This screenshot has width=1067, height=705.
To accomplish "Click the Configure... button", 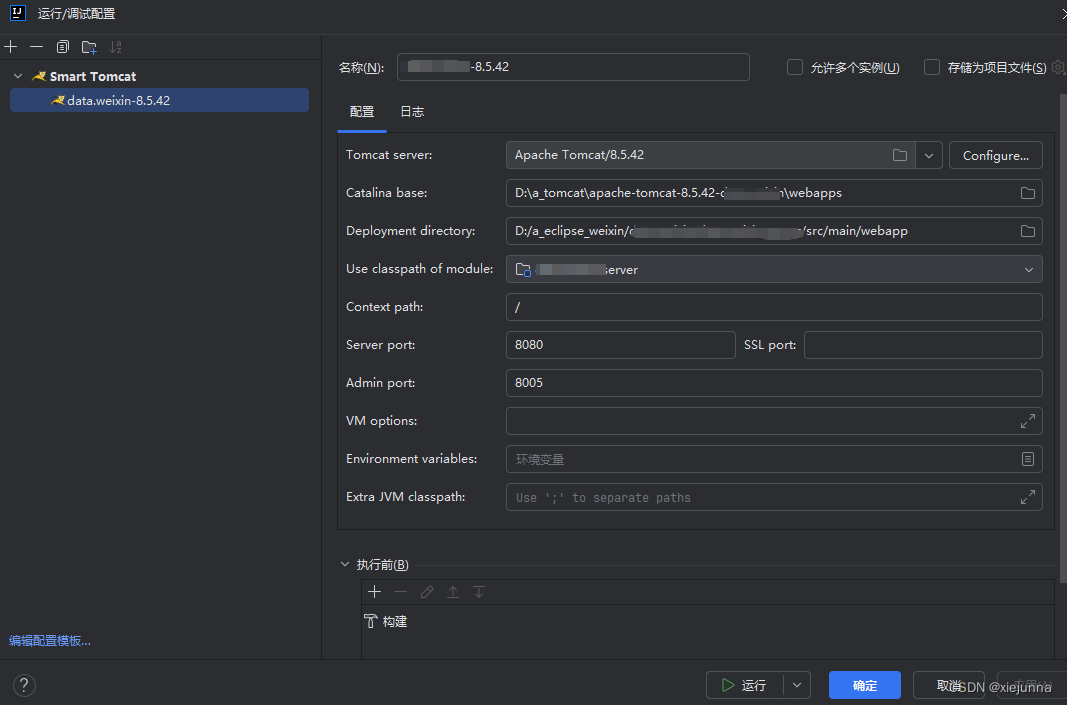I will [996, 155].
